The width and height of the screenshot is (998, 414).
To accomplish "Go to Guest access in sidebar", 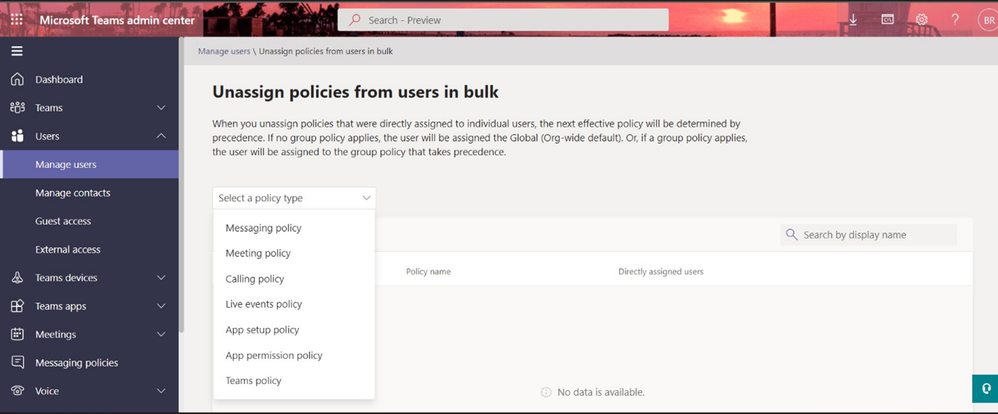I will [x=63, y=221].
